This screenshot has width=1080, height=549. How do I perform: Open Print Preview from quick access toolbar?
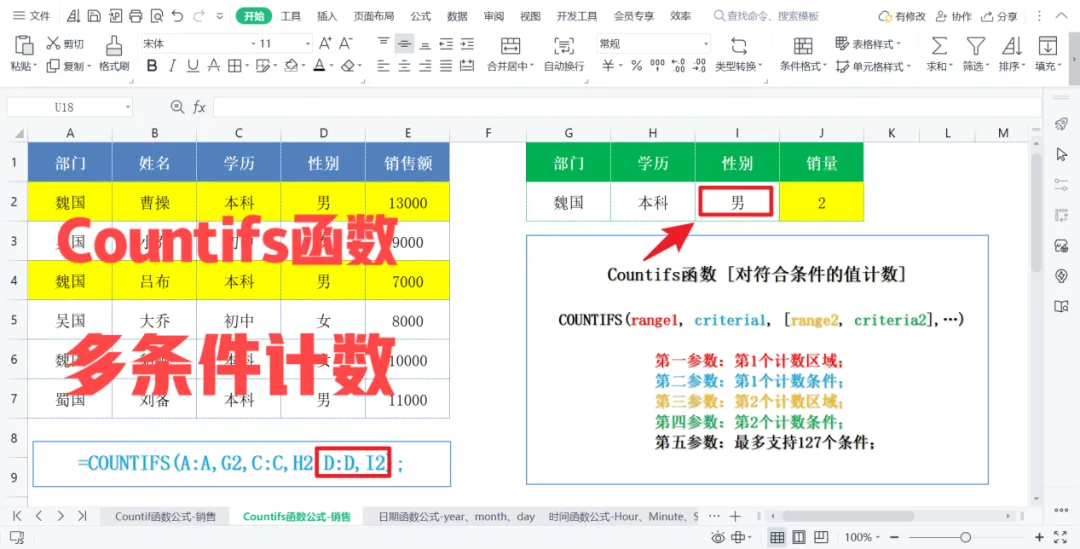(x=156, y=16)
